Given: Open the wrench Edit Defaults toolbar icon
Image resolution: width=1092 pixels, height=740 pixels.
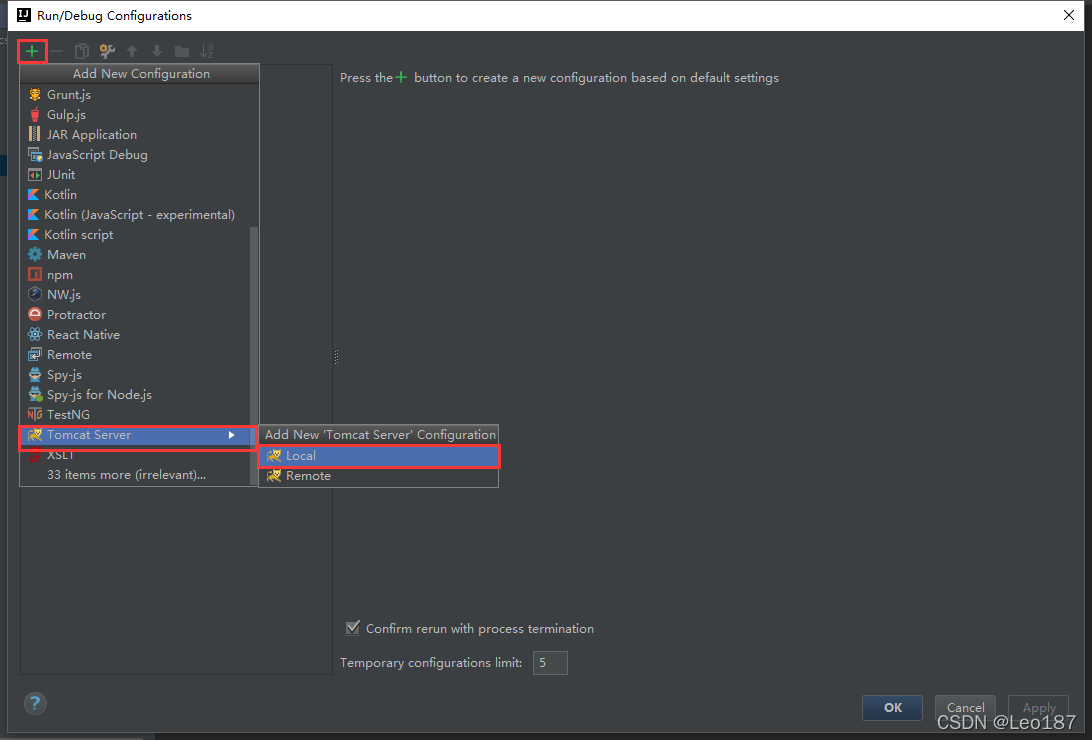Looking at the screenshot, I should [x=107, y=51].
